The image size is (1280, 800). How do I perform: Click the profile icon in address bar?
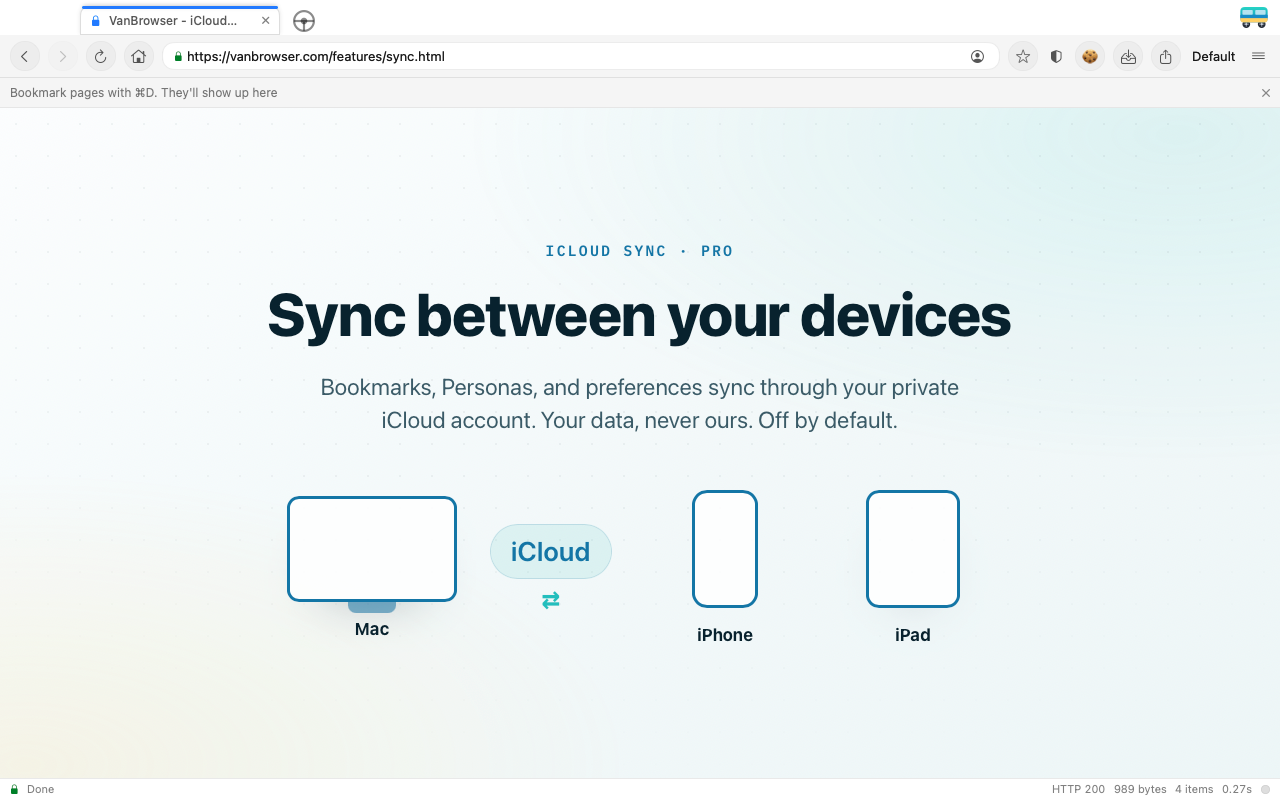click(977, 57)
